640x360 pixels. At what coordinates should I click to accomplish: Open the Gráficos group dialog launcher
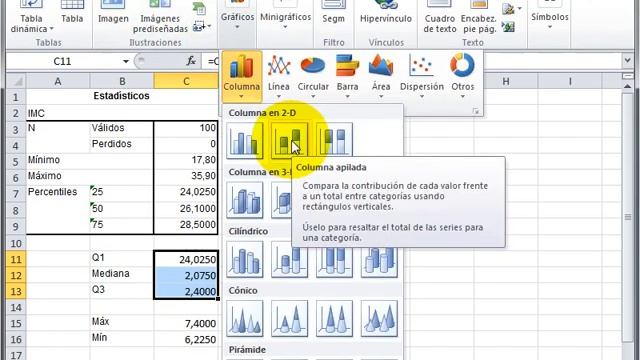476,111
